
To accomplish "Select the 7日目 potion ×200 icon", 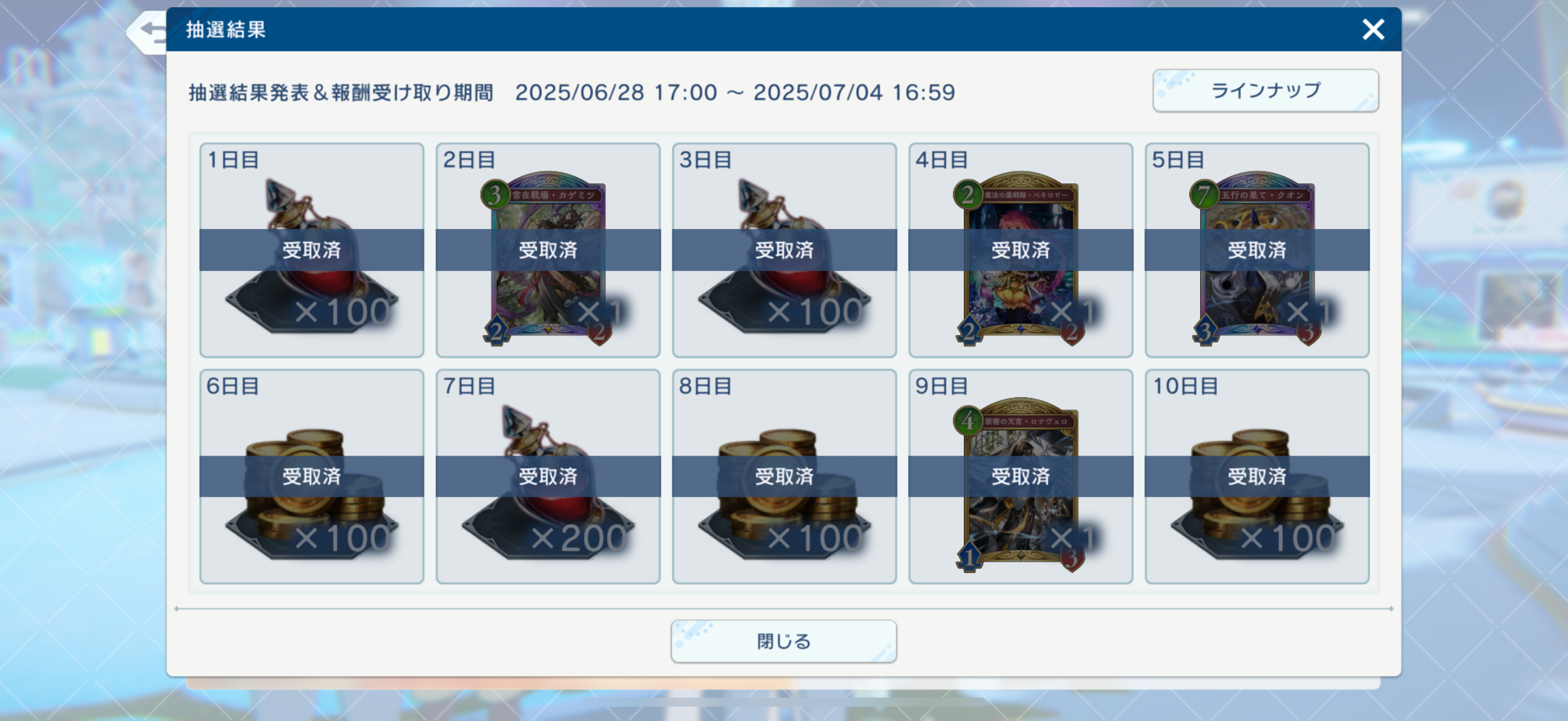I will point(548,482).
